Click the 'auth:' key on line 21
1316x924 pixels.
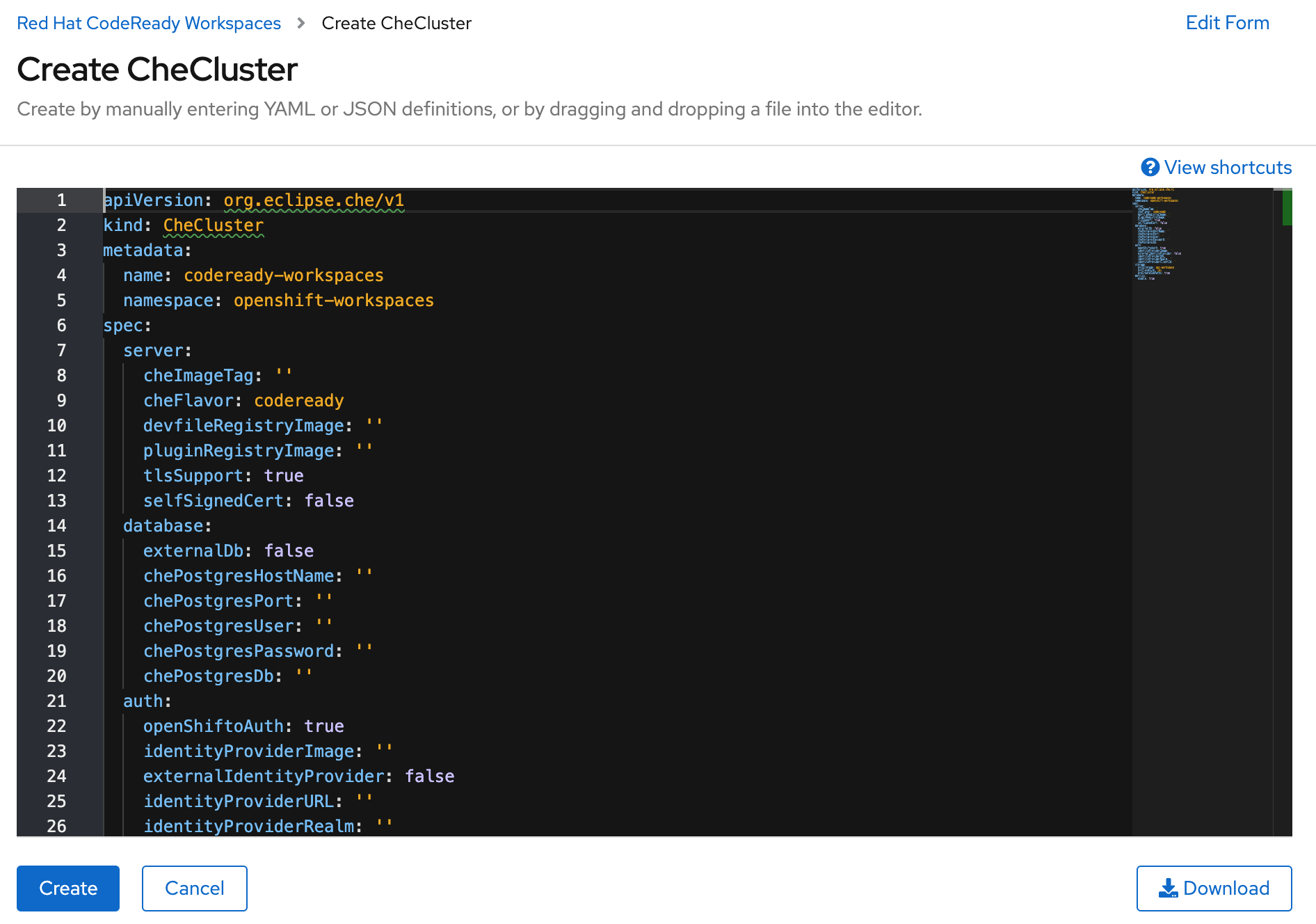coord(147,701)
